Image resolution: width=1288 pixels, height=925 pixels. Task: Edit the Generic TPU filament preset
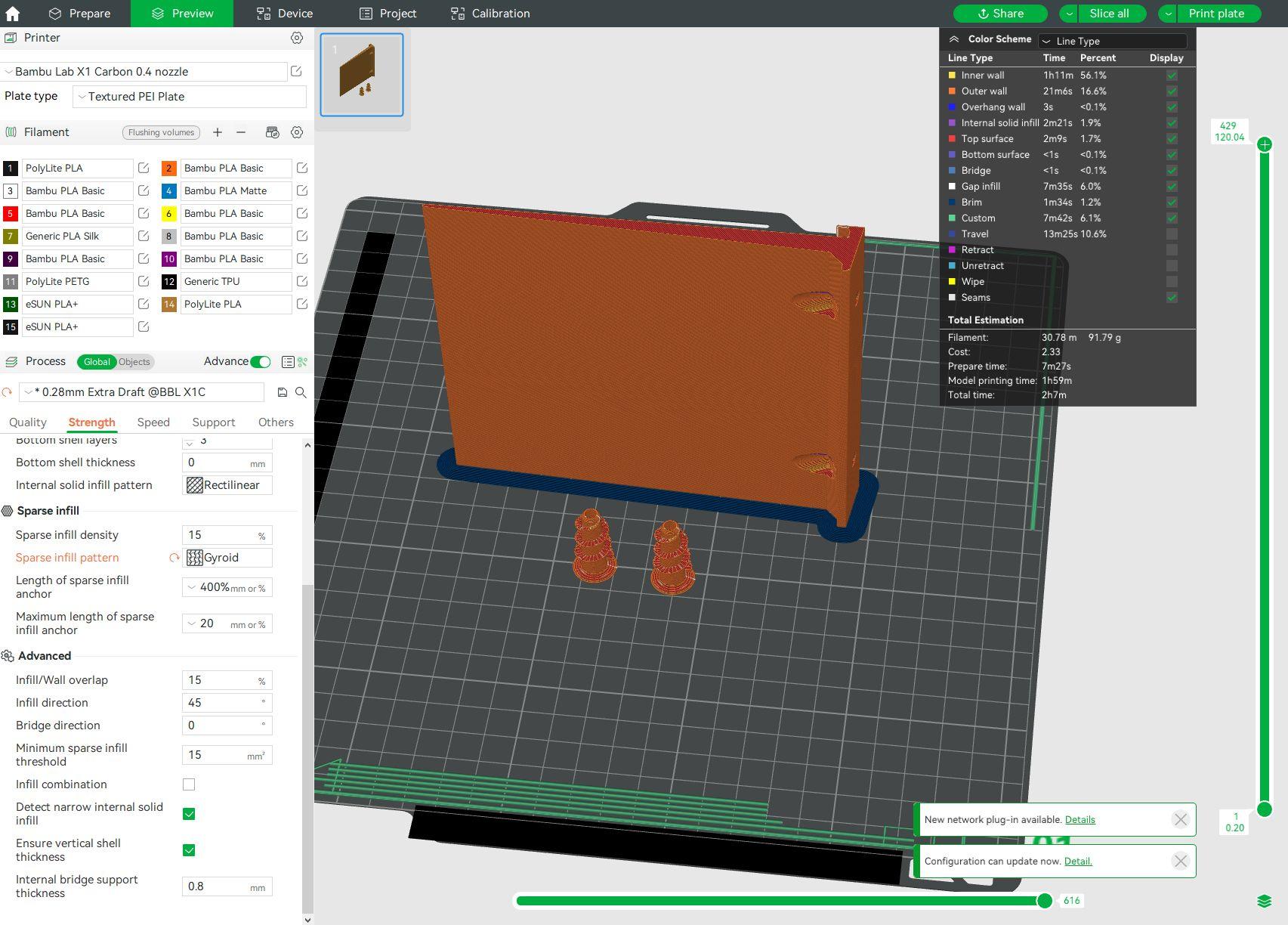[x=301, y=281]
